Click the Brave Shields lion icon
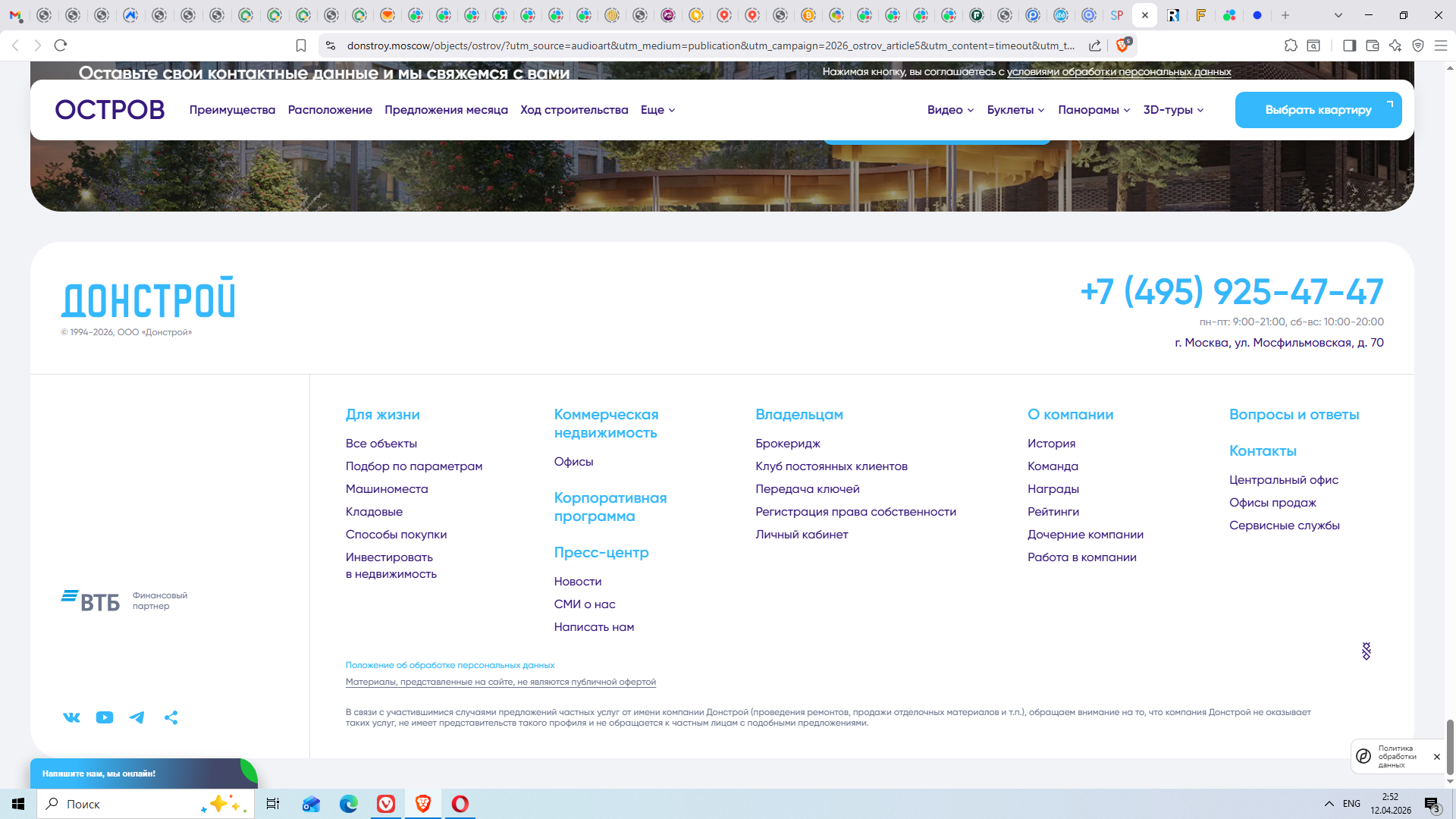This screenshot has height=819, width=1456. [x=1122, y=45]
